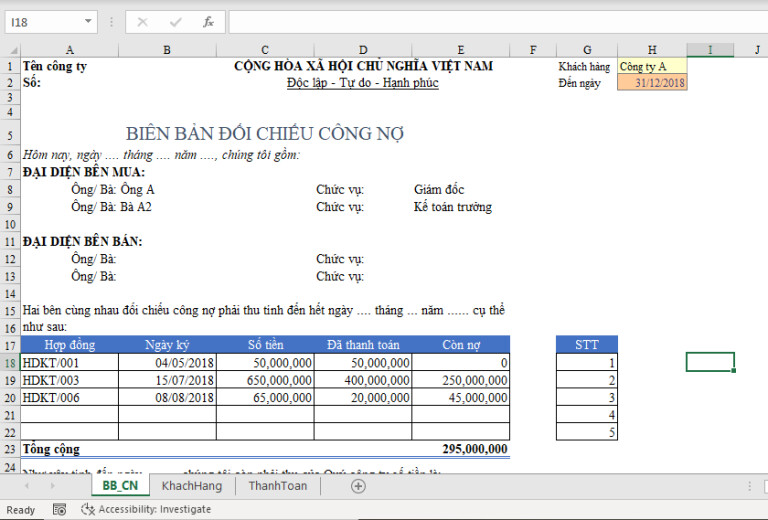The width and height of the screenshot is (768, 520).
Task: Select the 'Ông/ Bà: Ông A' cell
Action: [113, 189]
